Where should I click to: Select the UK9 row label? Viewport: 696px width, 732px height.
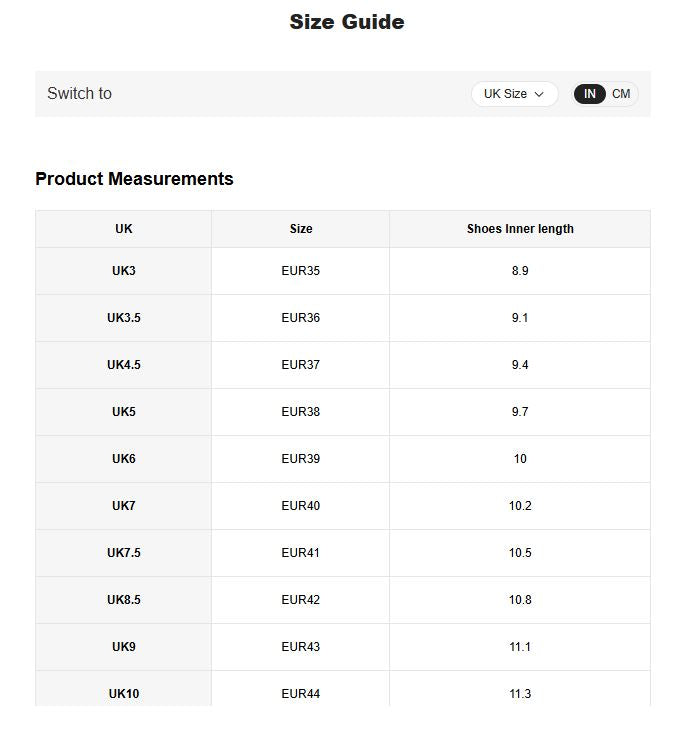(124, 647)
